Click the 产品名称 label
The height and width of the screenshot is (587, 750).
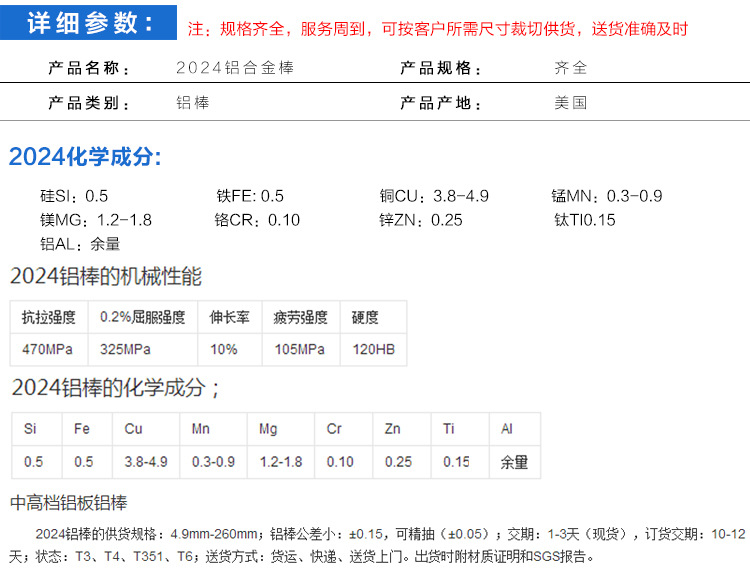coord(89,68)
